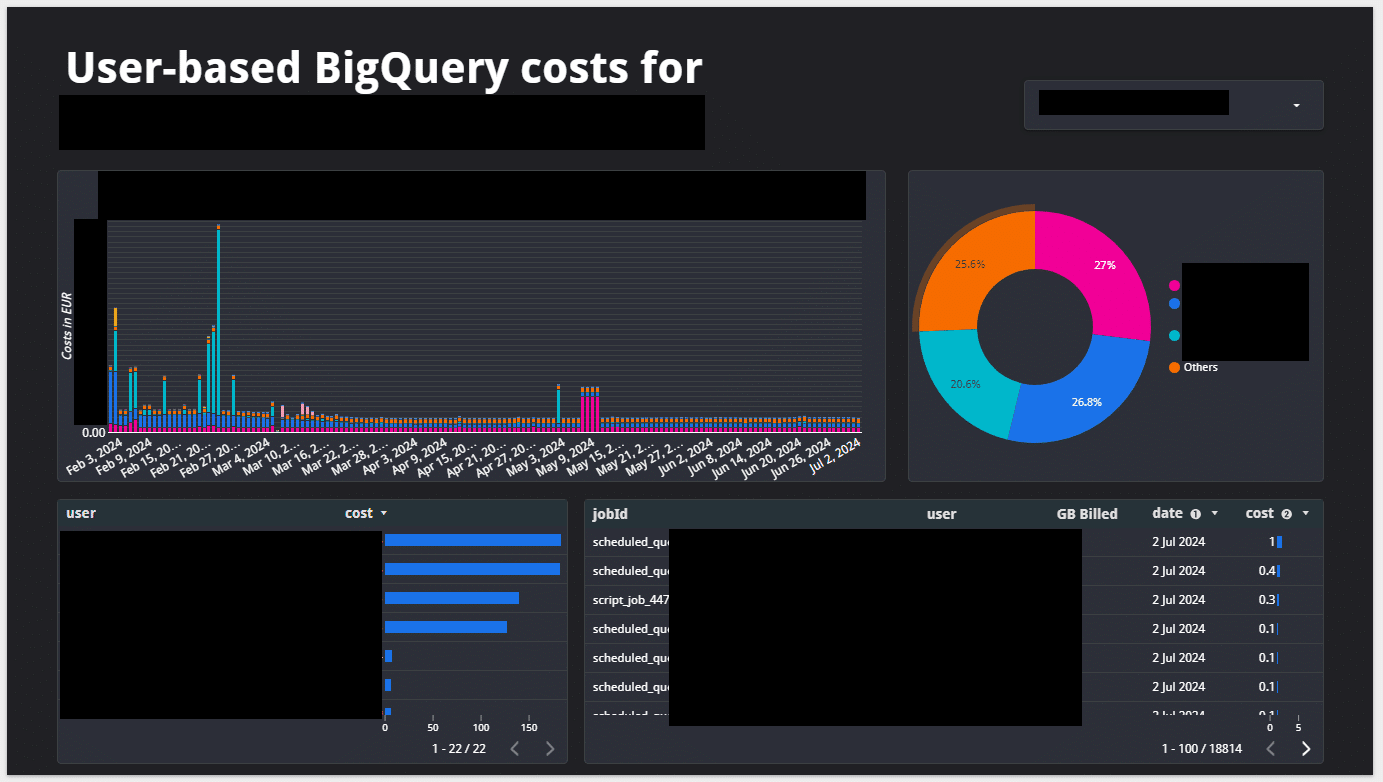Image resolution: width=1383 pixels, height=782 pixels.
Task: Click user column header in jobs table
Action: [x=941, y=514]
